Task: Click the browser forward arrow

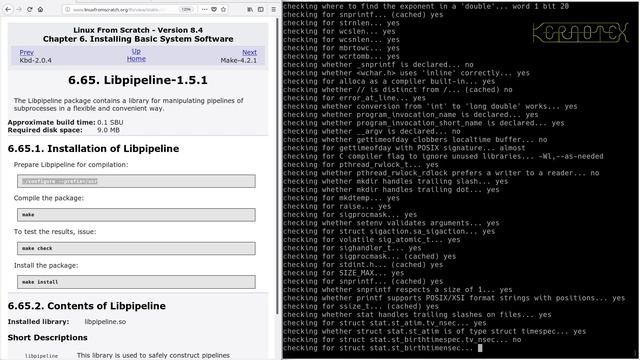Action: tap(19, 9)
